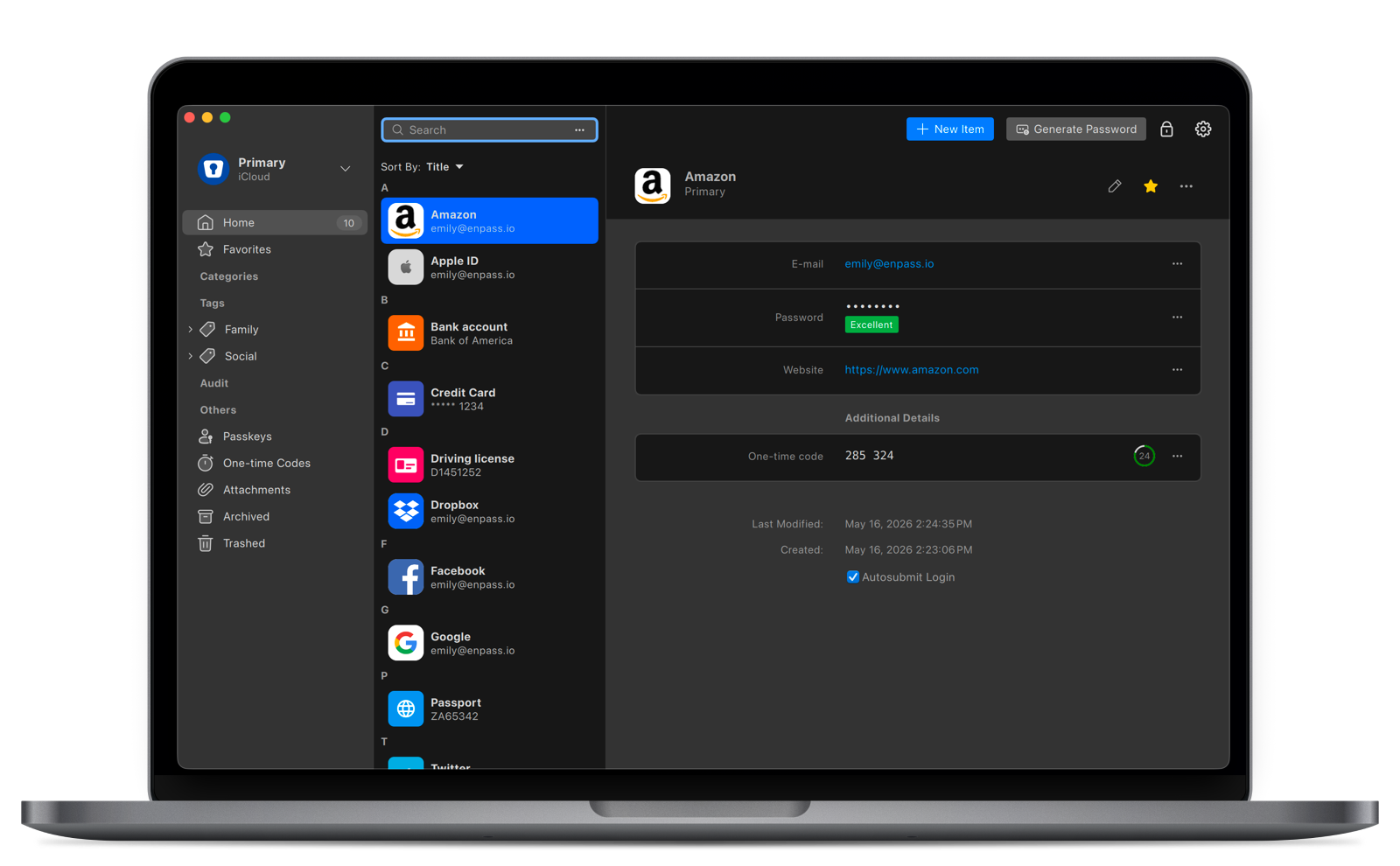
Task: Open Archived items in sidebar
Action: click(x=273, y=516)
